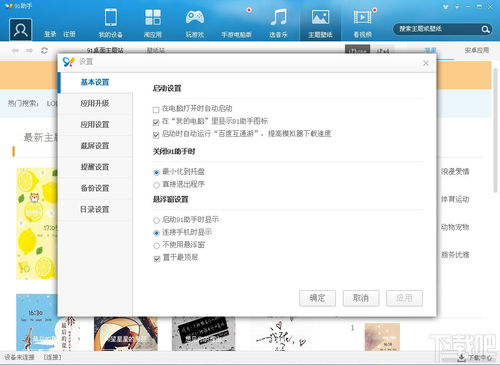Open the 我的设备 phone icon

[111, 17]
